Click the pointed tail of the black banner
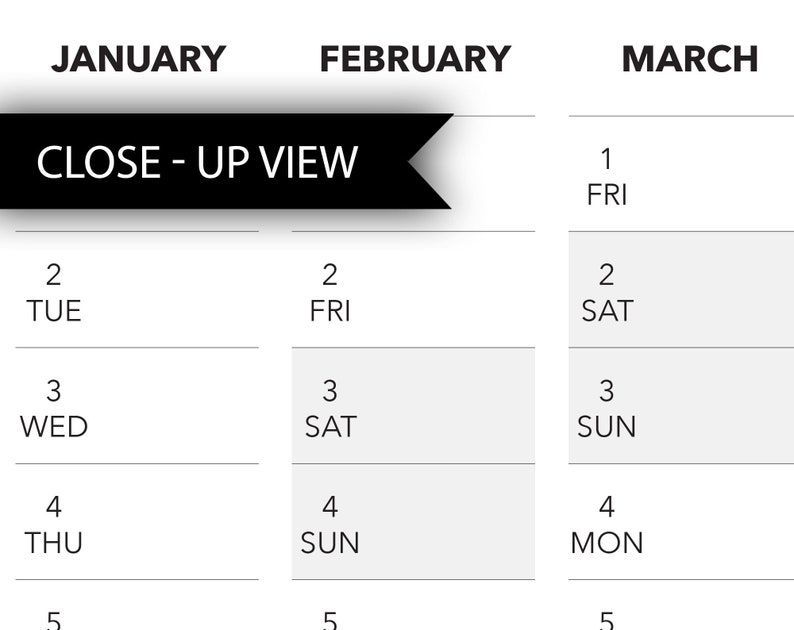Image resolution: width=794 pixels, height=630 pixels. pos(430,161)
